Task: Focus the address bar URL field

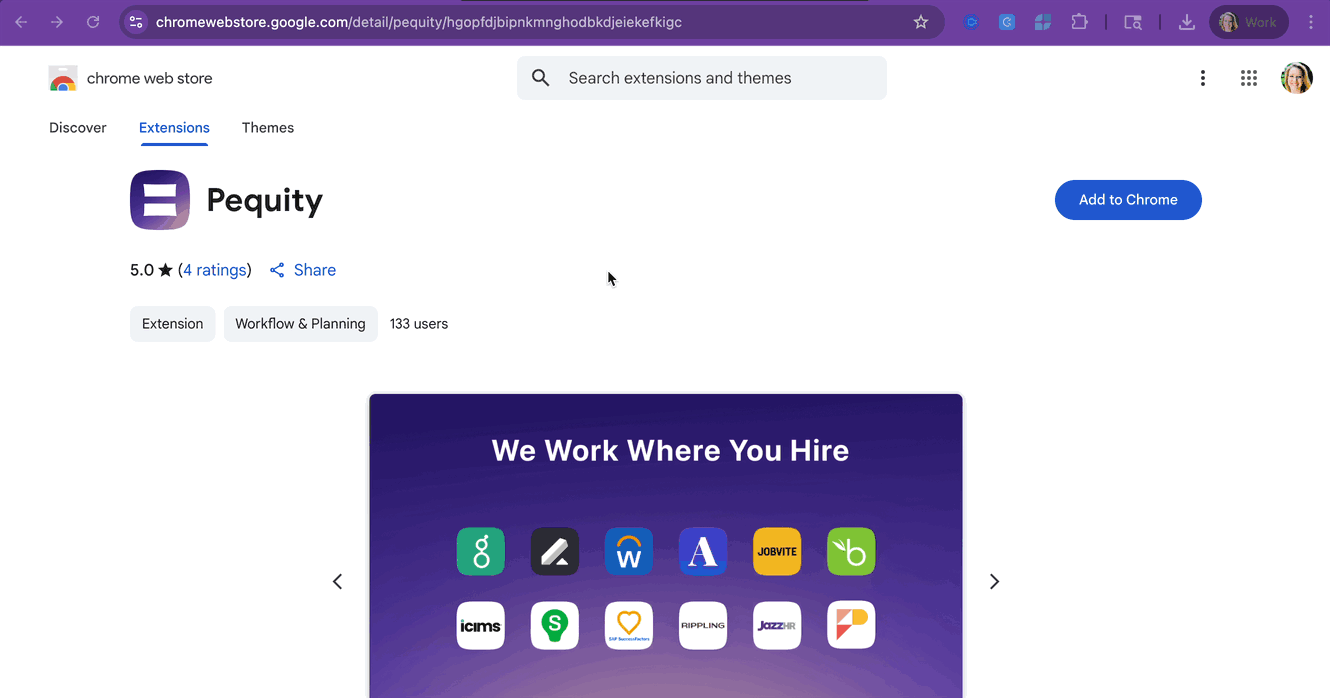Action: (530, 22)
